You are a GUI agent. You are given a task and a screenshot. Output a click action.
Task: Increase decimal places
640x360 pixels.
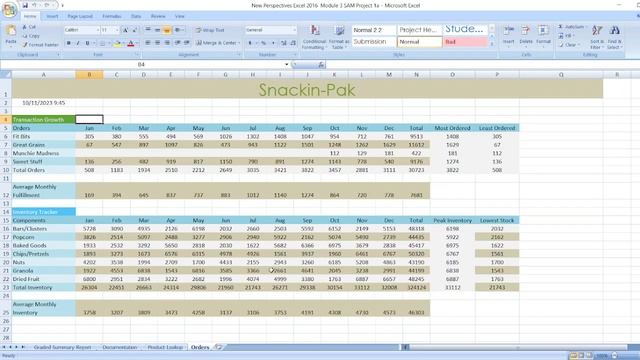(x=284, y=43)
